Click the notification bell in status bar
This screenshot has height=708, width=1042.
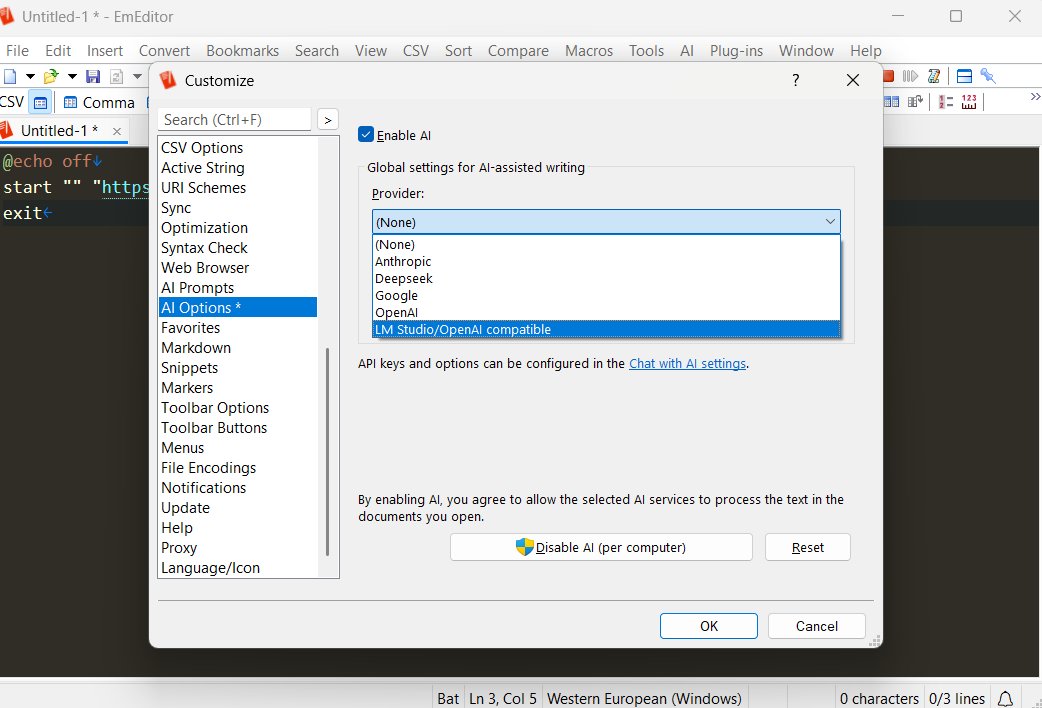pos(1005,699)
